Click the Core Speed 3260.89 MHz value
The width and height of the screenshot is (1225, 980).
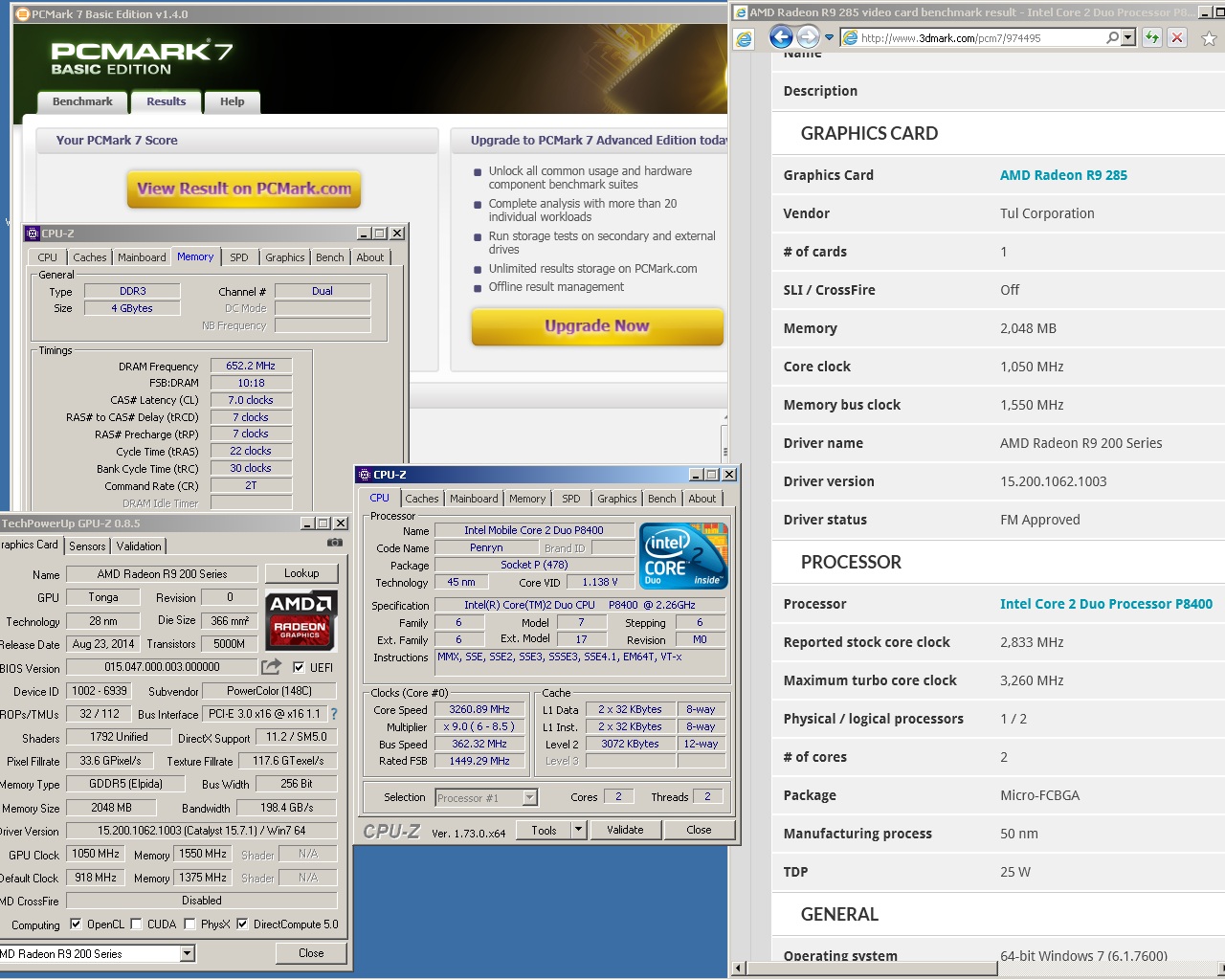pos(479,709)
